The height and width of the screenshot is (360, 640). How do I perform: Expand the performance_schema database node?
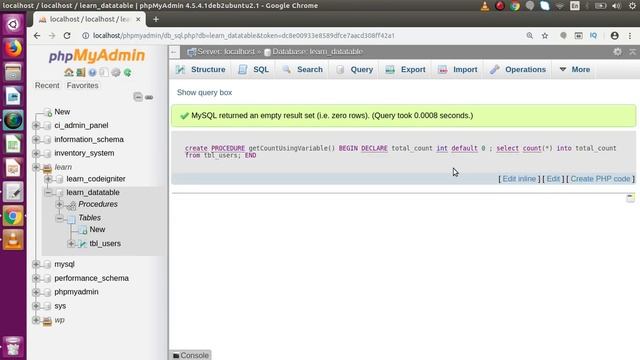click(x=36, y=278)
